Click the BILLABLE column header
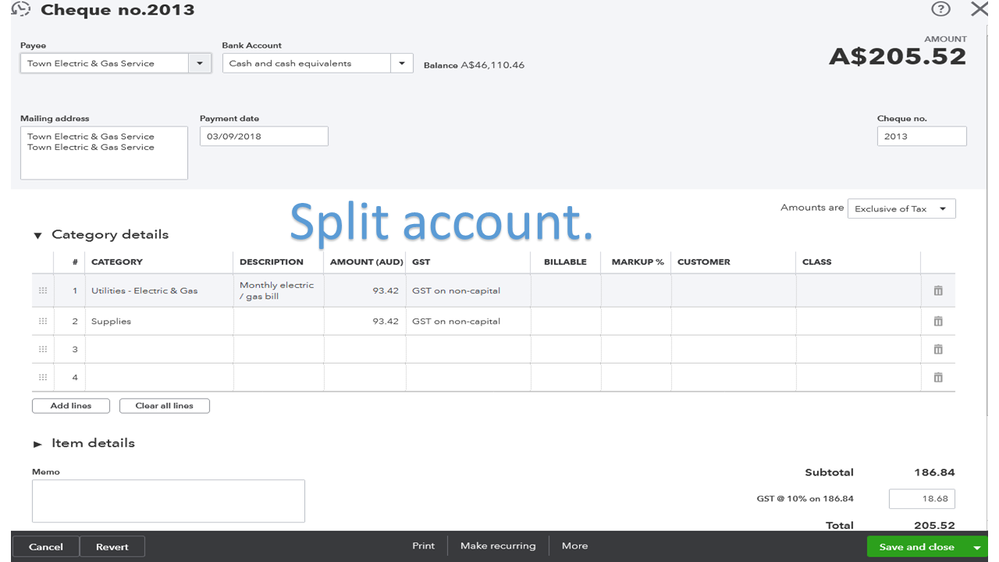Viewport: 999px width, 562px height. pos(565,262)
